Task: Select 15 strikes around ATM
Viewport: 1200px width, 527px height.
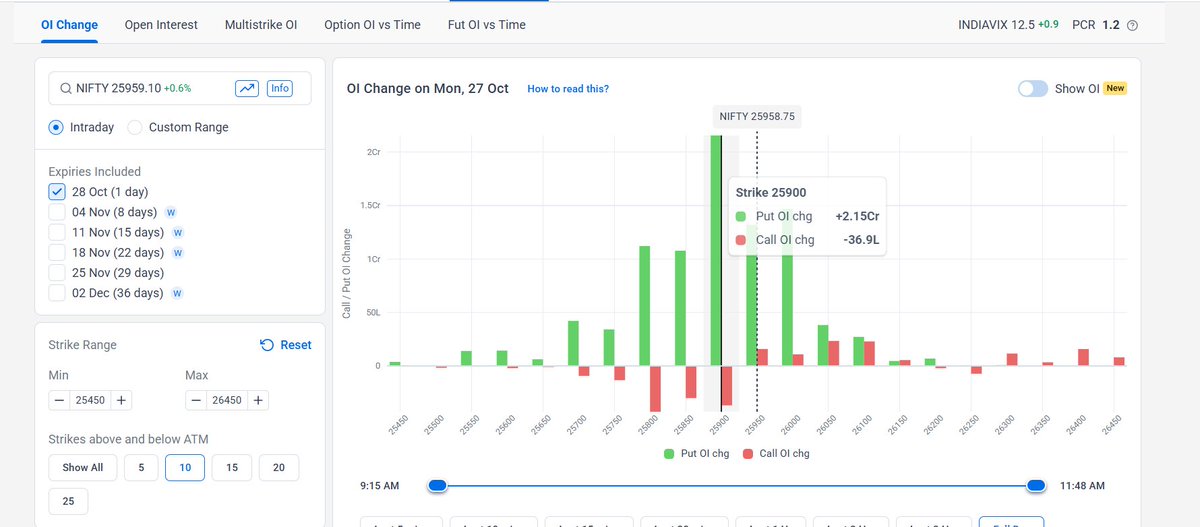Action: tap(232, 467)
